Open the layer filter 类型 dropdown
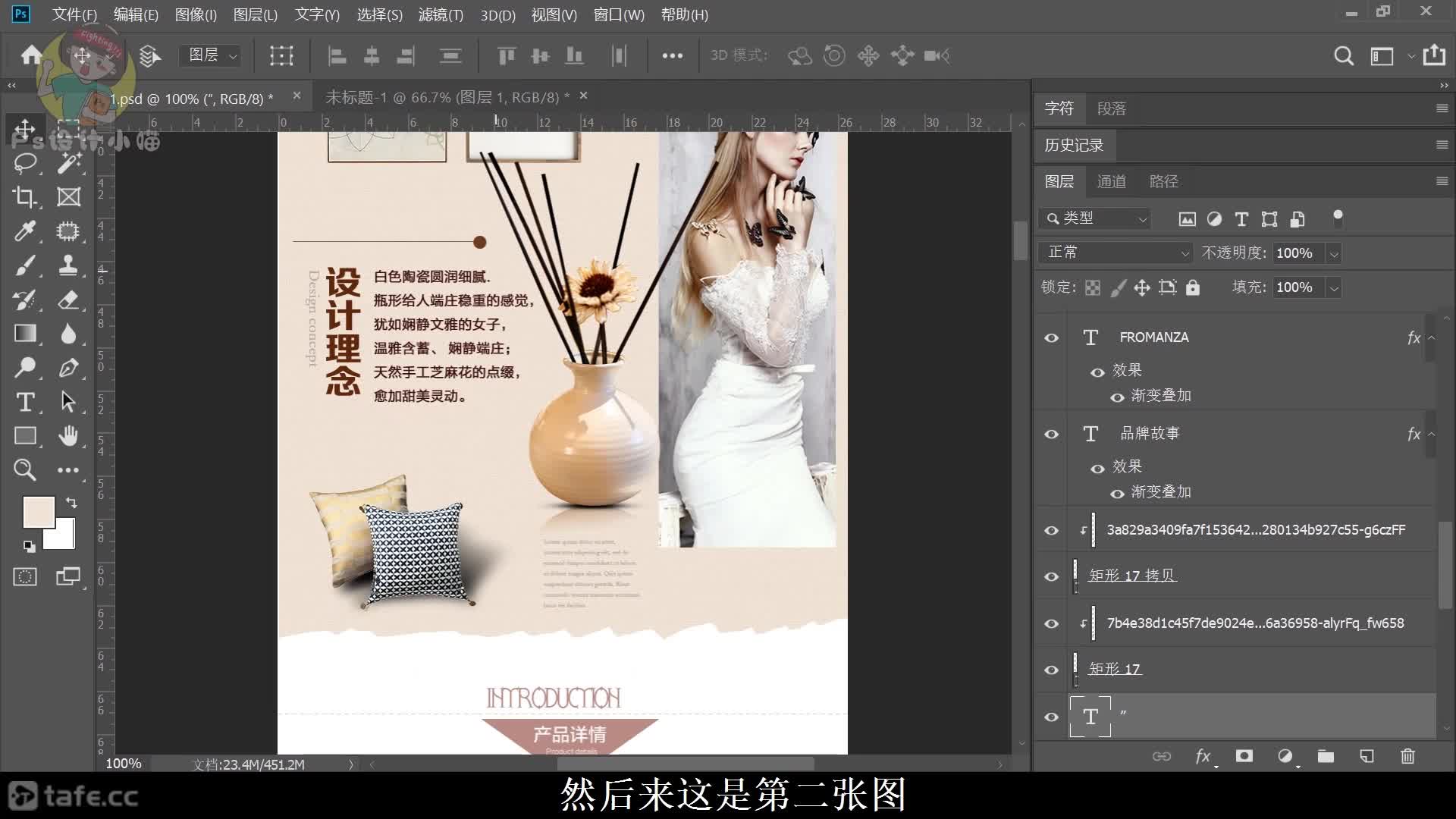Image resolution: width=1456 pixels, height=819 pixels. [x=1094, y=218]
